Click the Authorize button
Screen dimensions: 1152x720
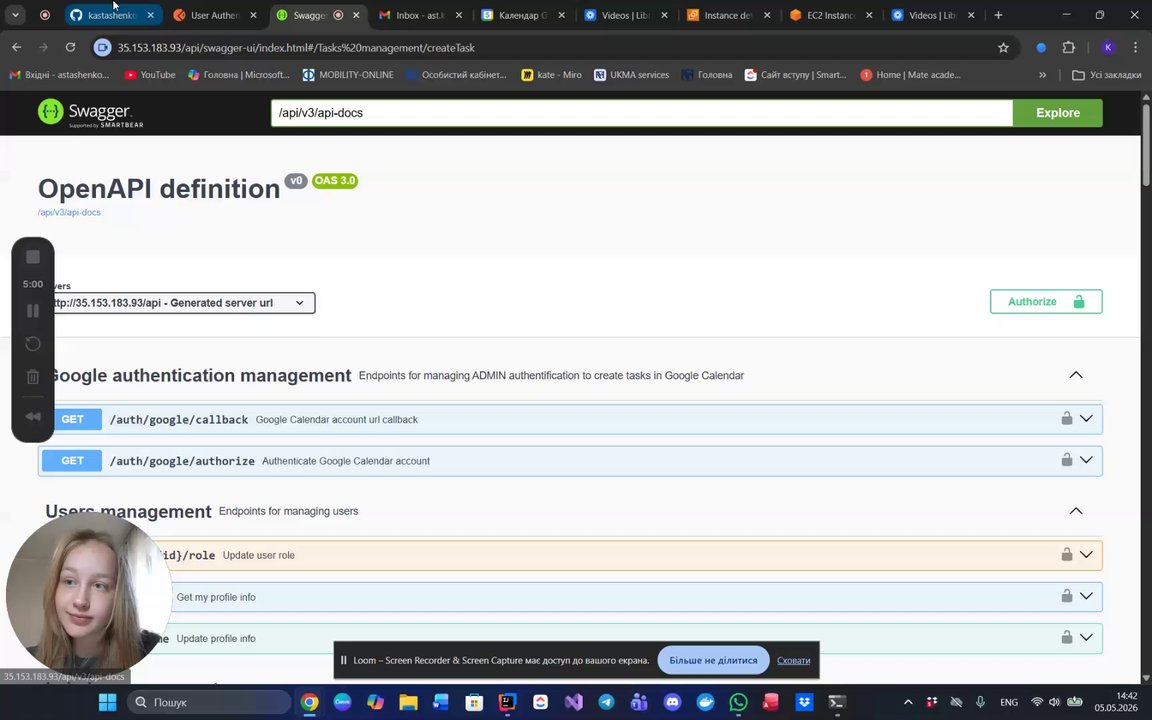click(1045, 301)
